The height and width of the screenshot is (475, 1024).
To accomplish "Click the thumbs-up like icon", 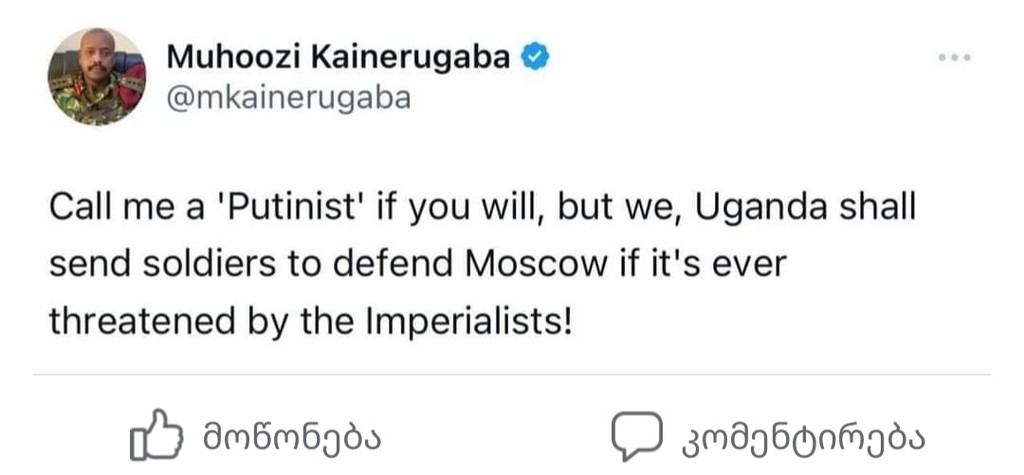I will coord(156,437).
